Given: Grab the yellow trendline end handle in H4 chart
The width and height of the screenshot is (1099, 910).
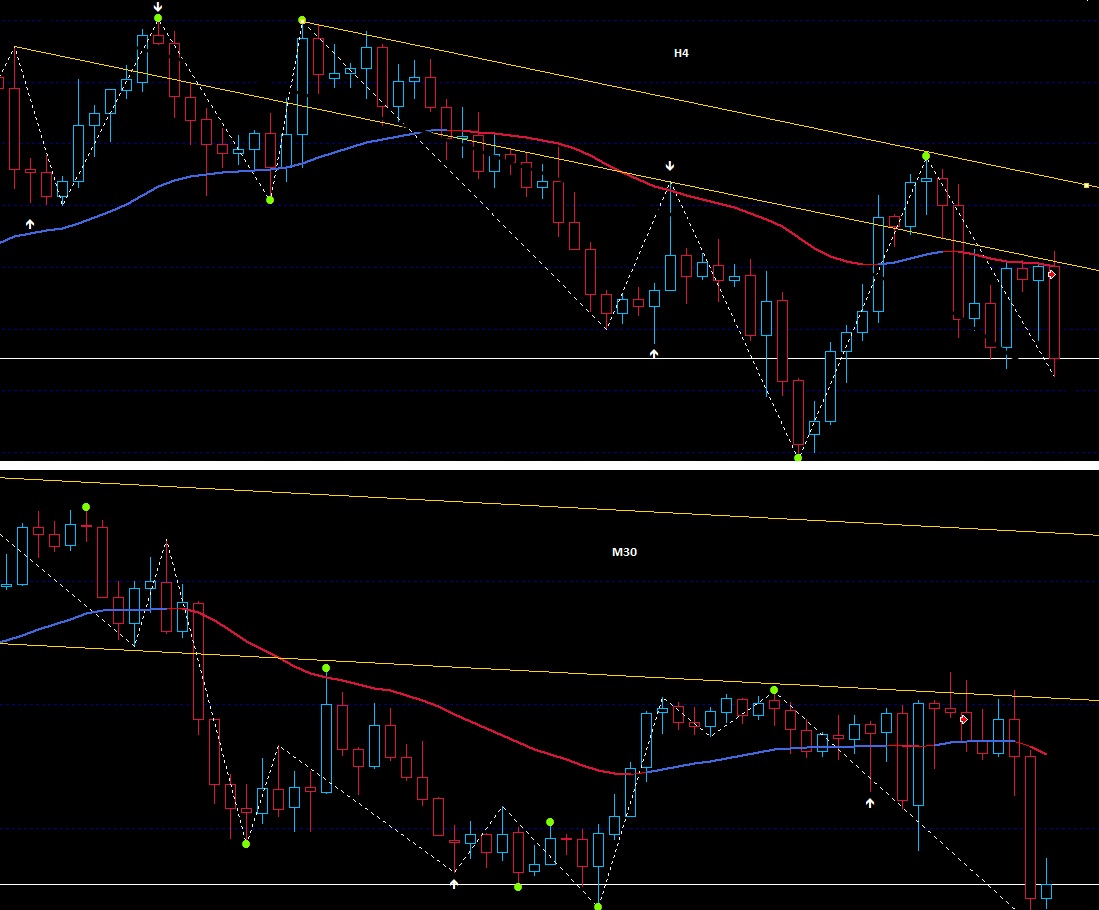Looking at the screenshot, I should 1086,186.
